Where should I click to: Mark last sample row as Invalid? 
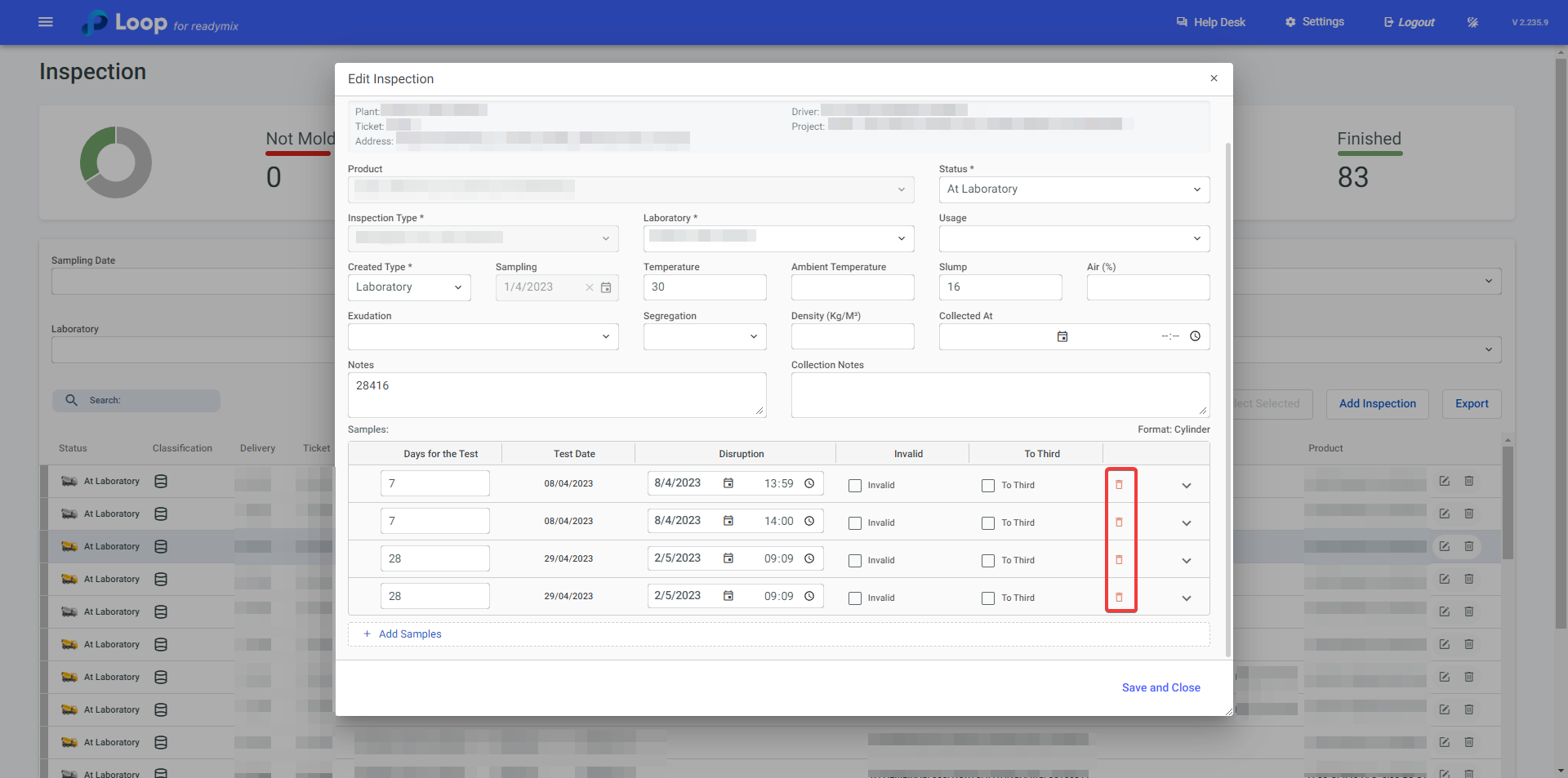click(x=855, y=598)
